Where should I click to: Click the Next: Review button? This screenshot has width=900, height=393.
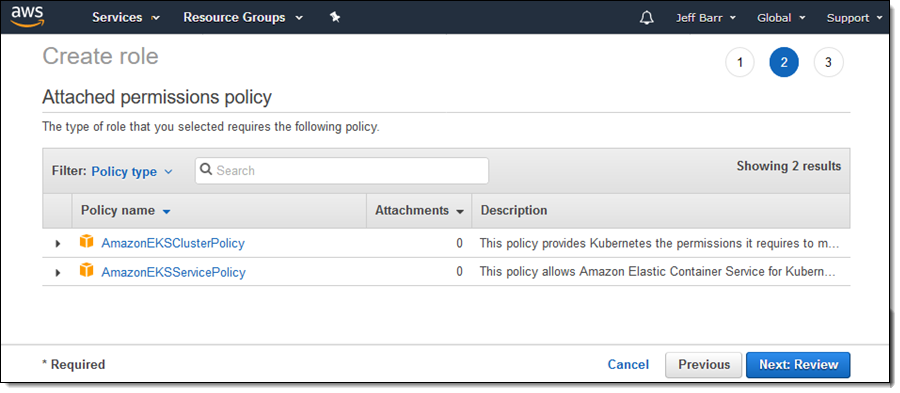coord(798,365)
